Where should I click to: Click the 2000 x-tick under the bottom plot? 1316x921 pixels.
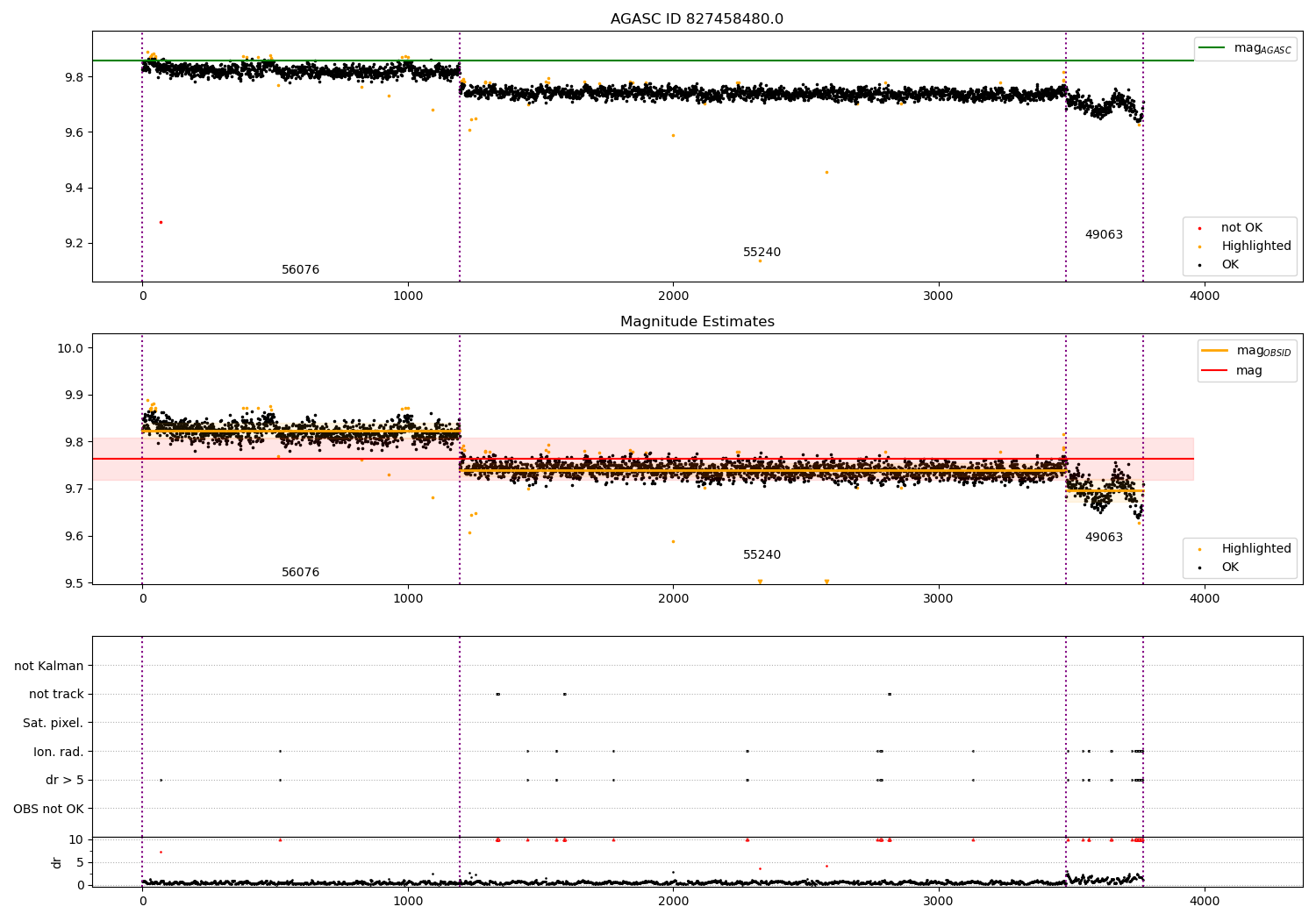(673, 902)
